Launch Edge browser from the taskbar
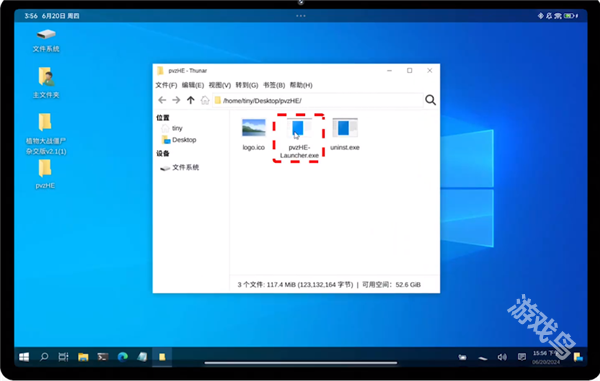600x381 pixels. [x=122, y=357]
